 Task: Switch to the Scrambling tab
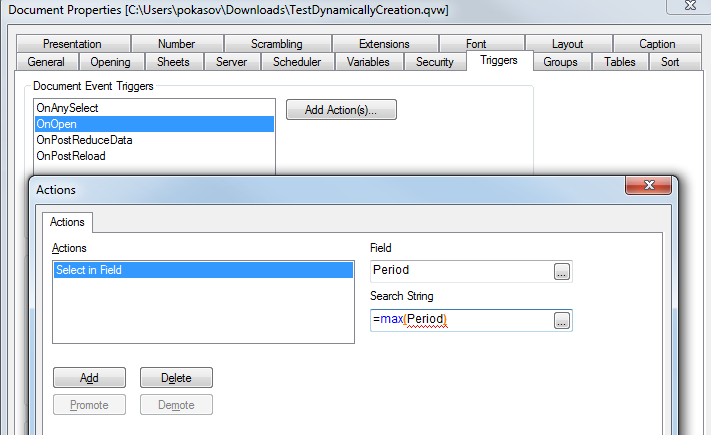[277, 44]
